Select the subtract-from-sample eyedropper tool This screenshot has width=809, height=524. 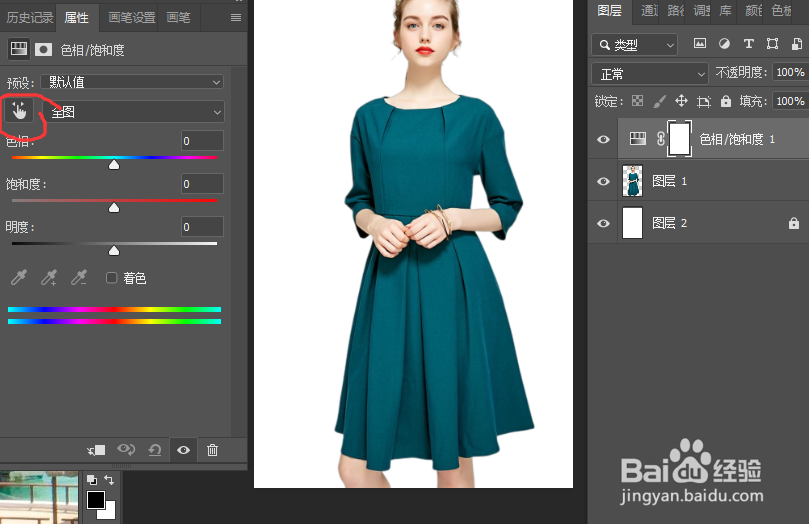click(x=79, y=277)
